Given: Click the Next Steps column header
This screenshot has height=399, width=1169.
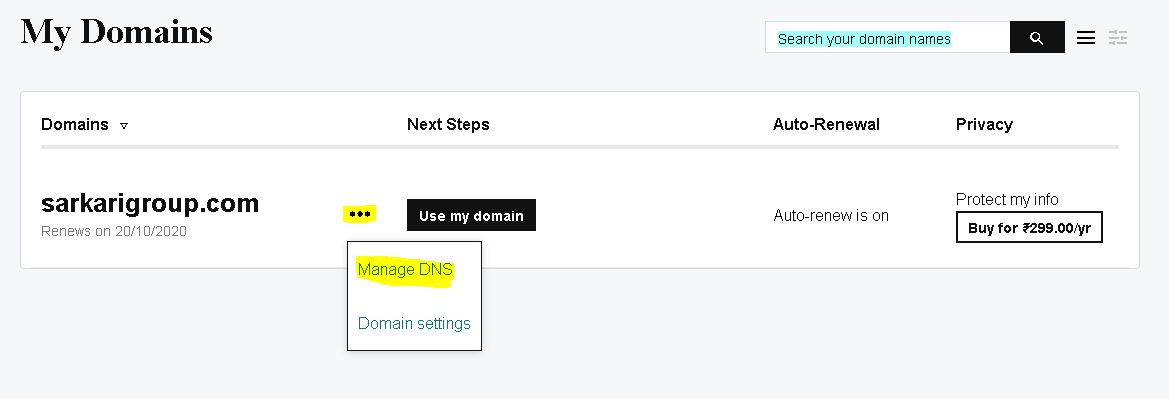Looking at the screenshot, I should 448,125.
